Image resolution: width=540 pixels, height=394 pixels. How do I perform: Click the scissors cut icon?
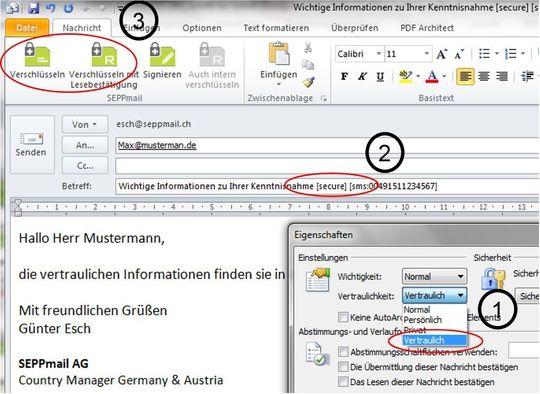click(308, 48)
